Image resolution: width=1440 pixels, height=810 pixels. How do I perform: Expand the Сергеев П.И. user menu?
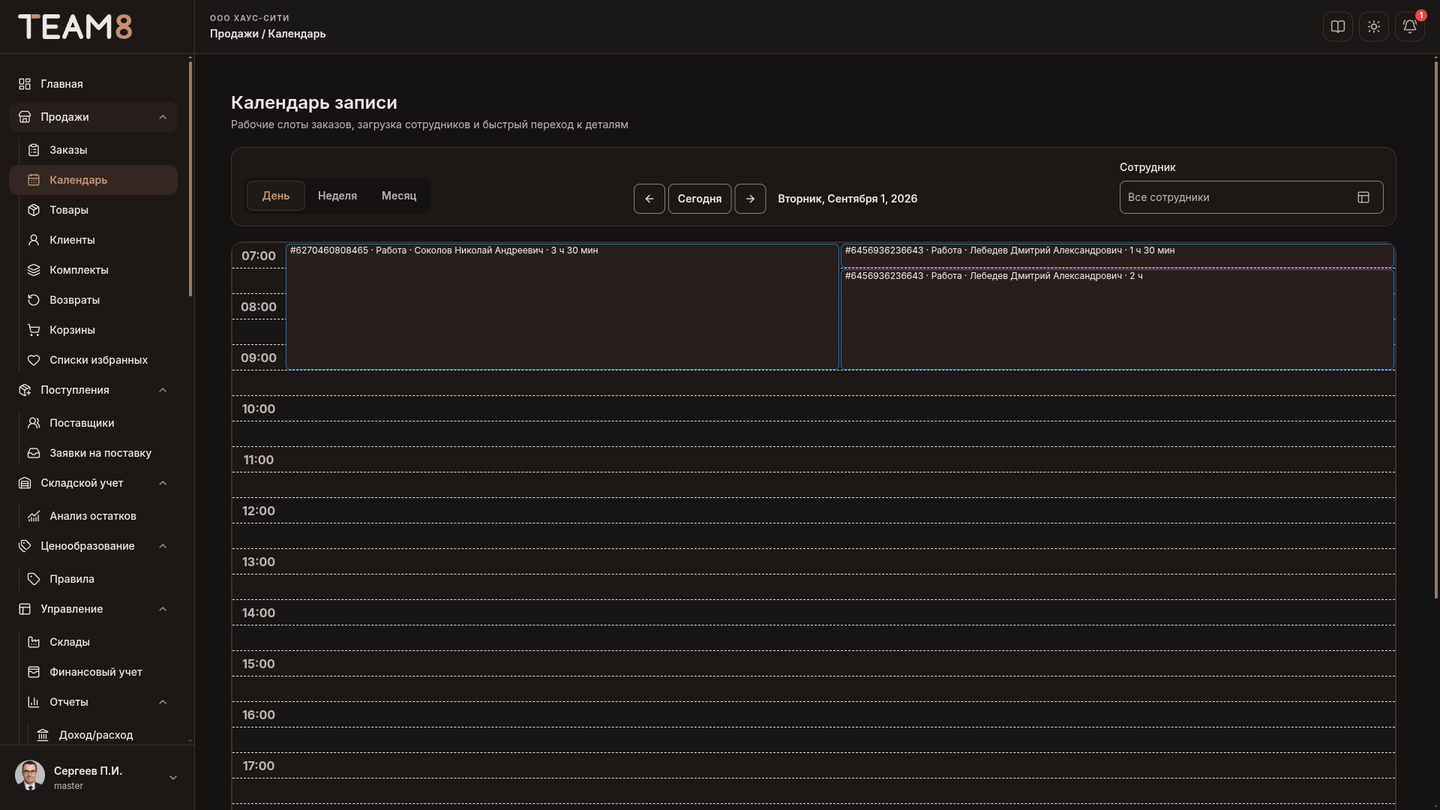click(x=173, y=777)
